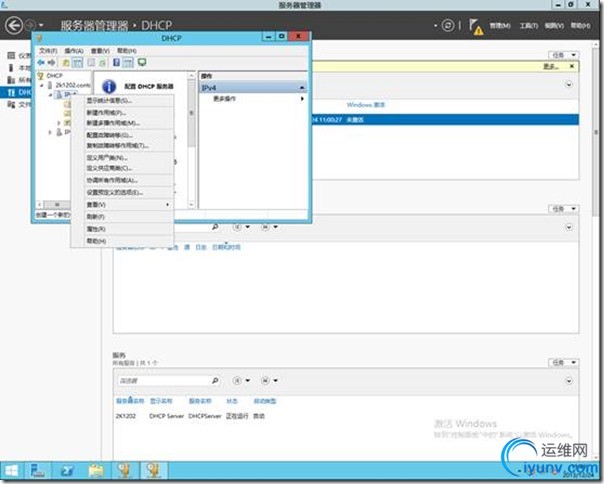Viewport: 604px width, 484px height.
Task: Choose 显示统计信息(S)... from context menu
Action: click(122, 101)
